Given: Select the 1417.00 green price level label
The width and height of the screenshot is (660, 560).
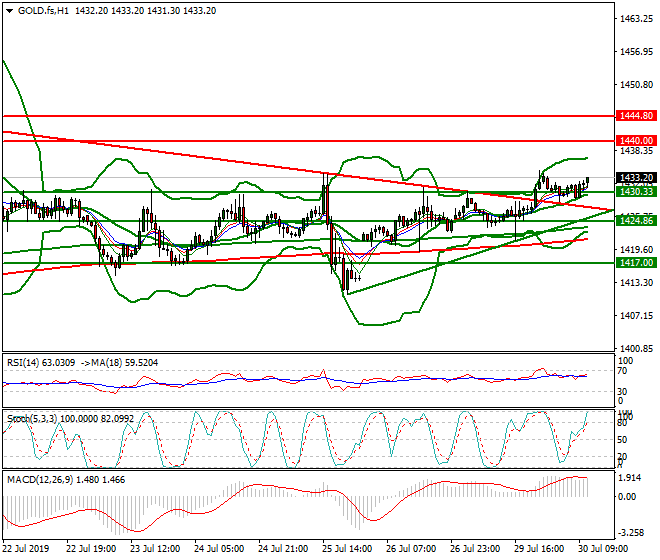Looking at the screenshot, I should point(636,263).
